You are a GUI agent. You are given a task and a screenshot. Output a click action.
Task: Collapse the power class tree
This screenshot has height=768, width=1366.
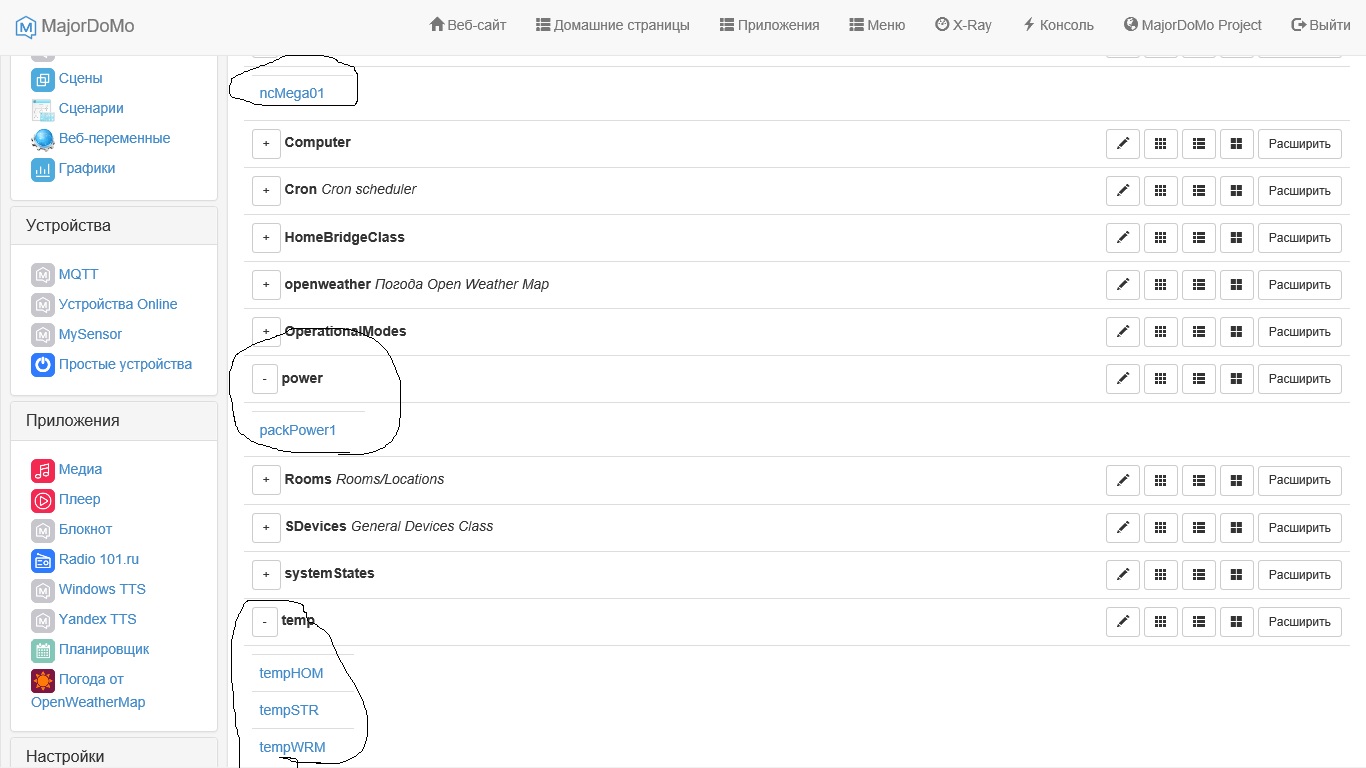click(x=264, y=379)
